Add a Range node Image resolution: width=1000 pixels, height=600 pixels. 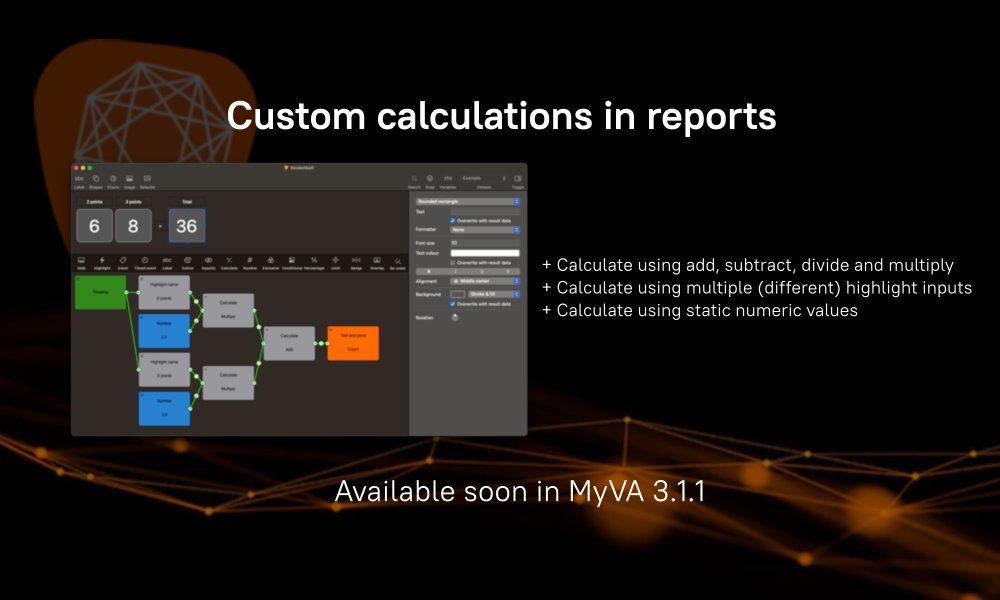357,263
